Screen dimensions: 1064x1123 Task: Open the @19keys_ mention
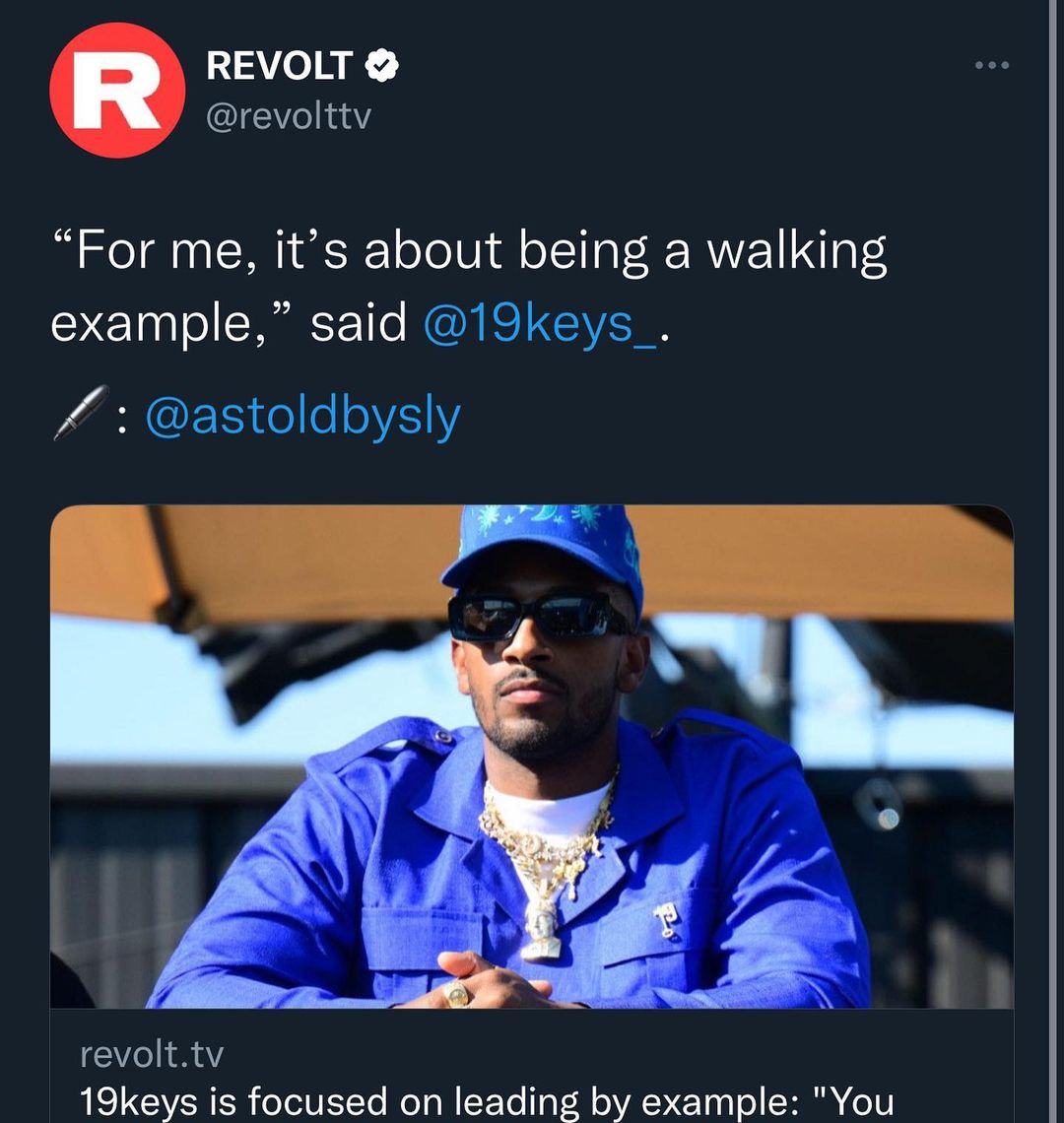[x=540, y=322]
